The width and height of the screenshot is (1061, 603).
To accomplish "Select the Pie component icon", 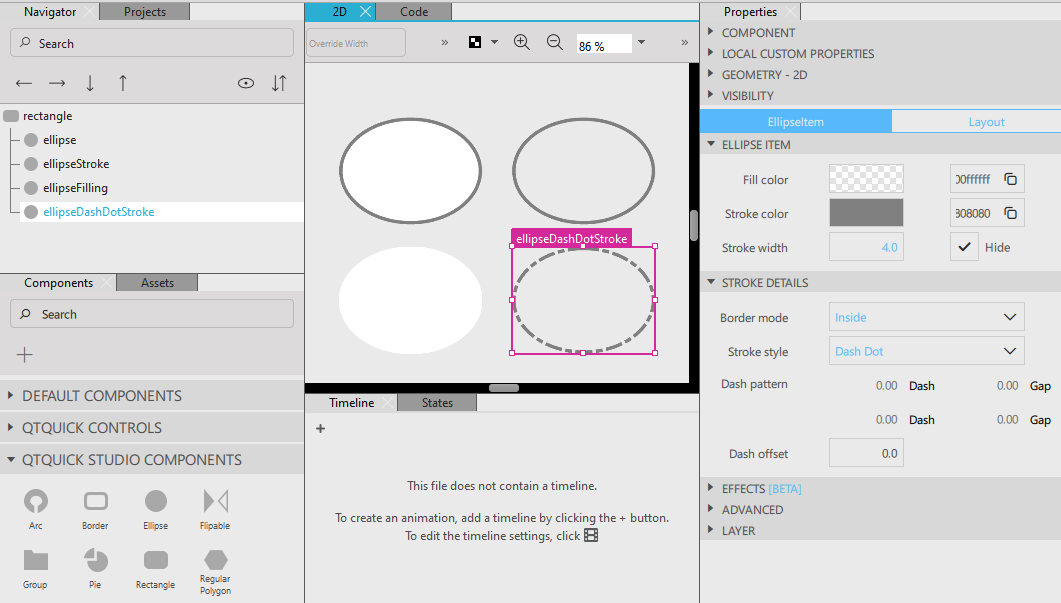I will (96, 560).
